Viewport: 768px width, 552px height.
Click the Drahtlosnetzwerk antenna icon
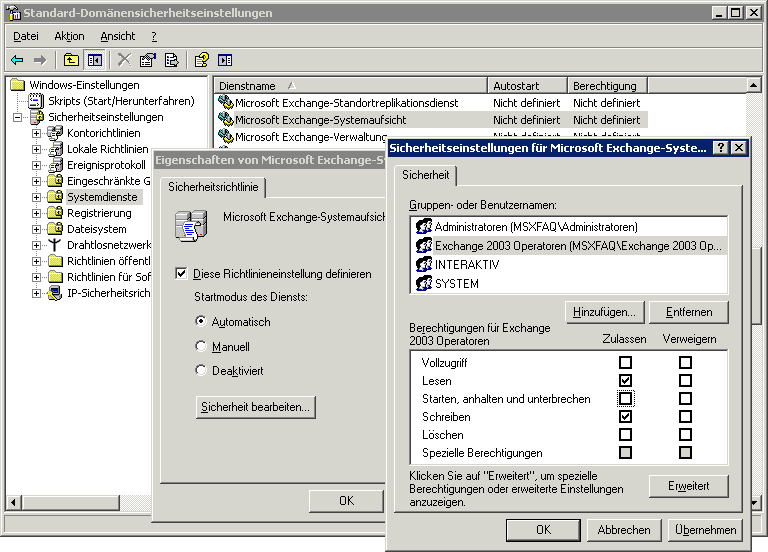coord(54,245)
